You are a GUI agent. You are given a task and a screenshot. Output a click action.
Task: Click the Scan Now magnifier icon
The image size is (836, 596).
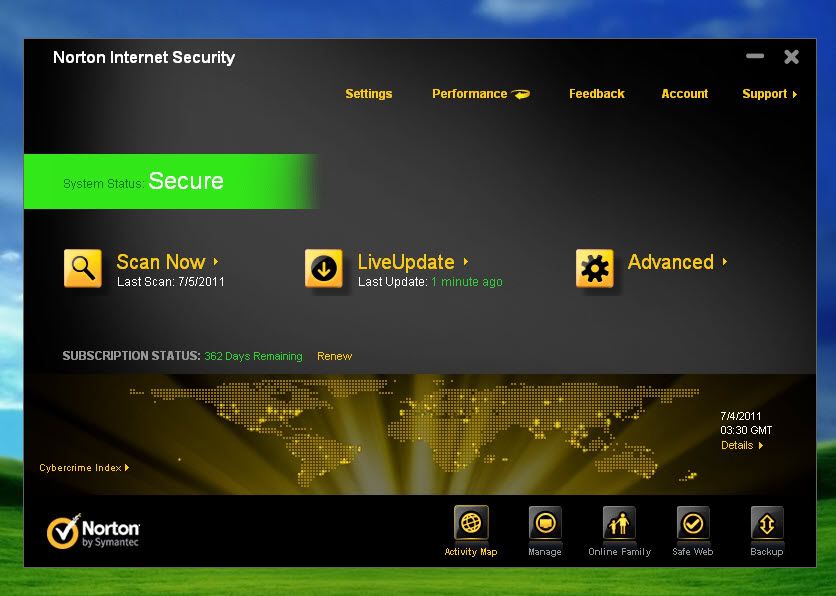[x=83, y=268]
